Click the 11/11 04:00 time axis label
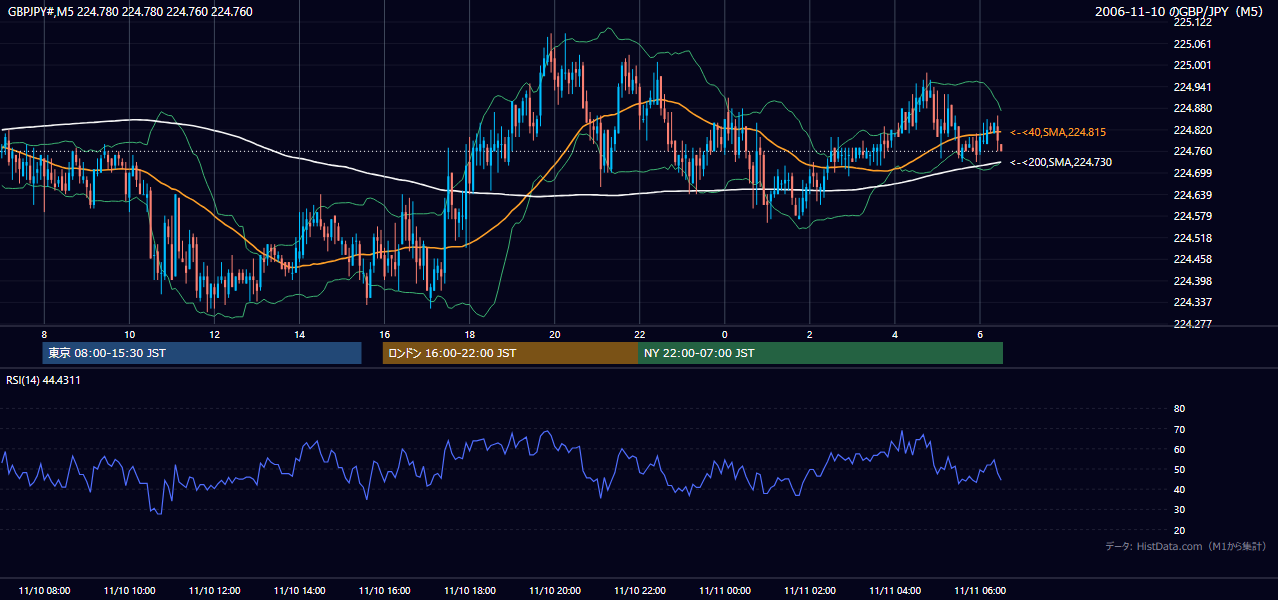The height and width of the screenshot is (600, 1278). [895, 591]
